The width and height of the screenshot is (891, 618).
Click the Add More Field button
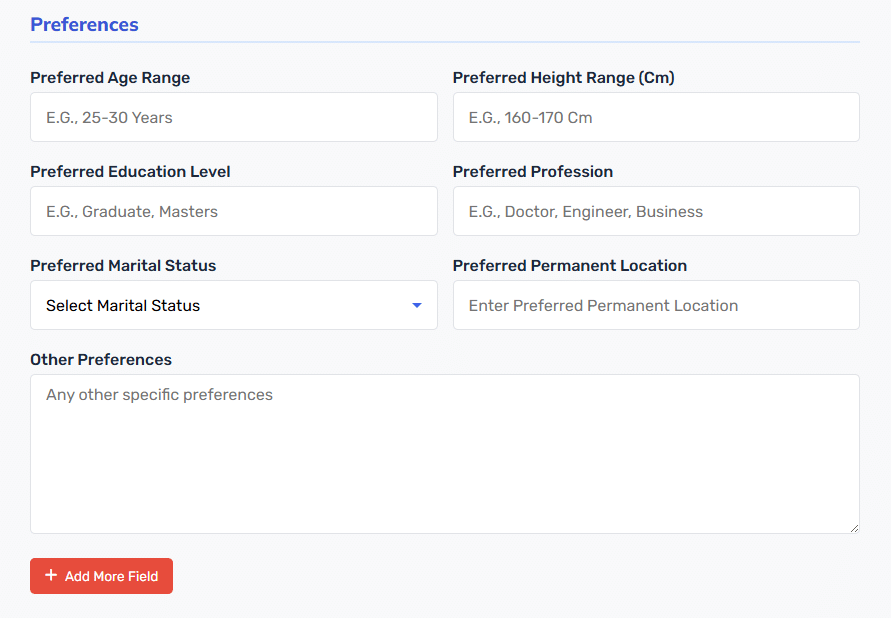pyautogui.click(x=101, y=576)
